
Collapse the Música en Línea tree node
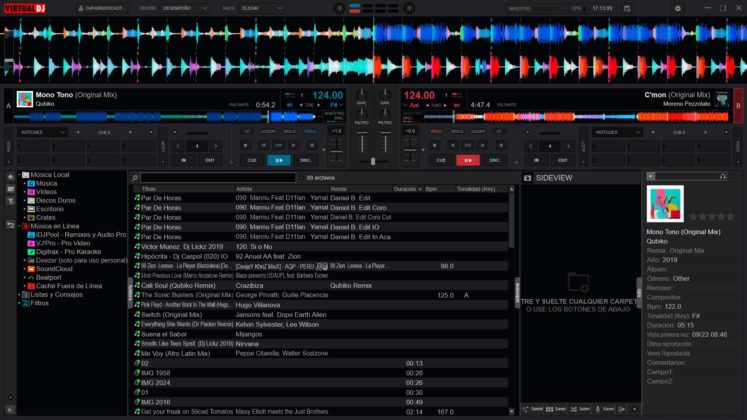click(20, 226)
